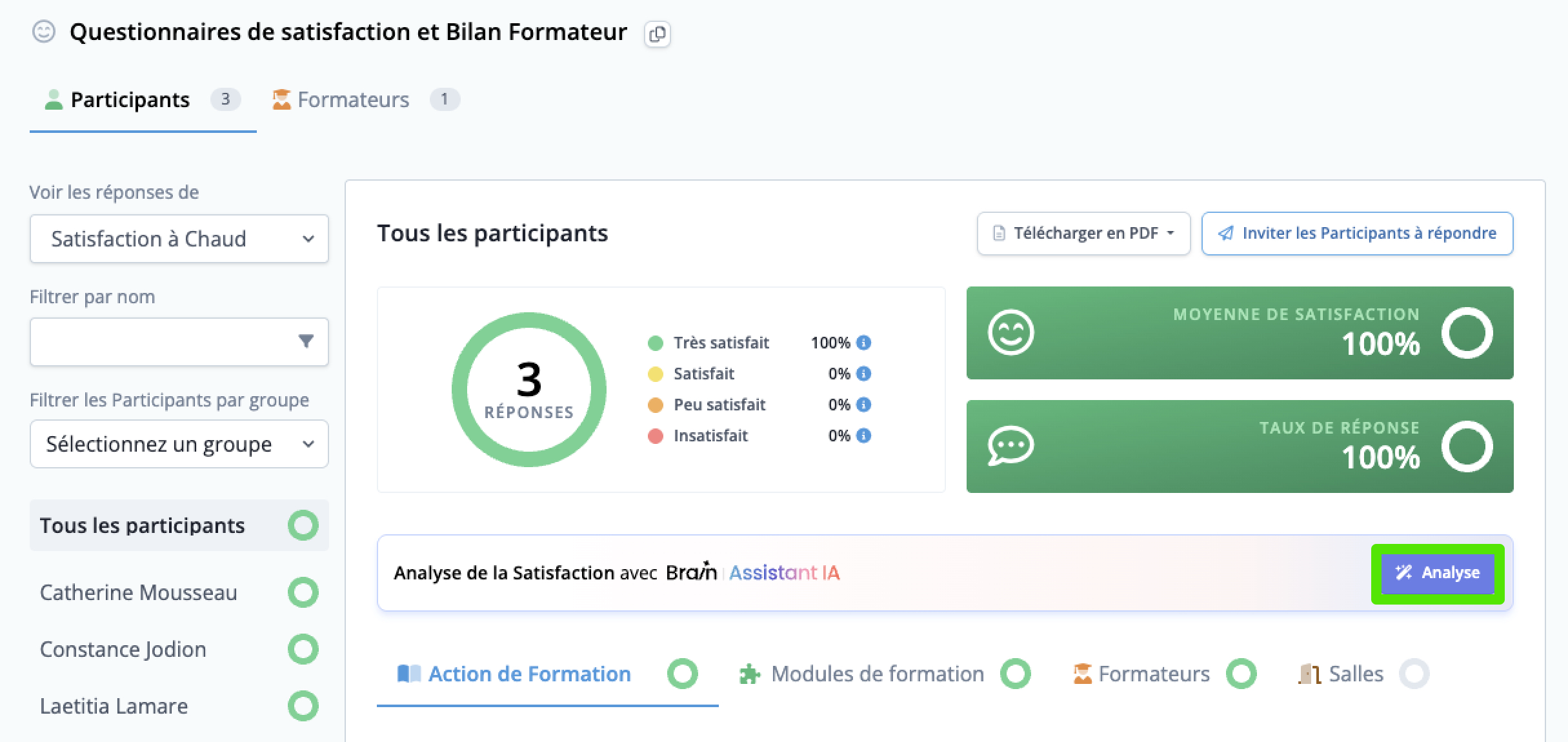
Task: Click the status ring beside Laetitia Lamare
Action: pos(303,706)
